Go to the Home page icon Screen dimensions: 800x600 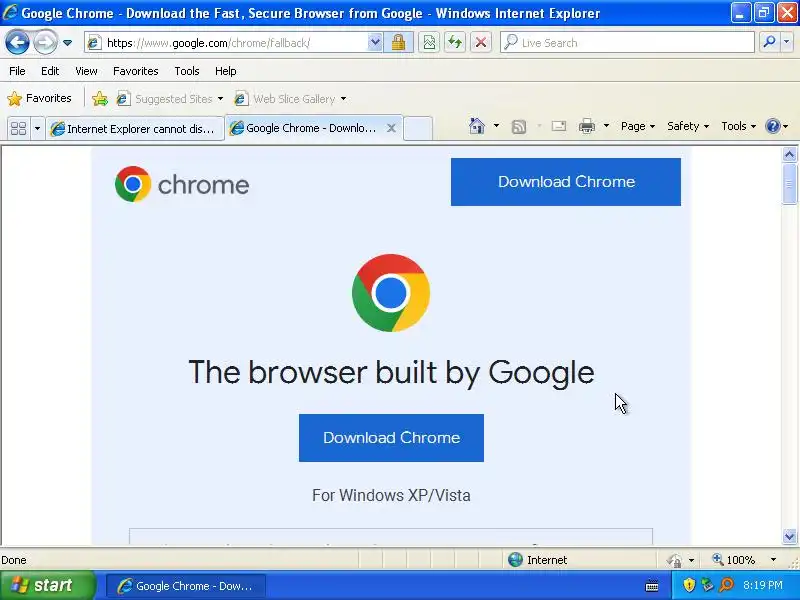477,126
